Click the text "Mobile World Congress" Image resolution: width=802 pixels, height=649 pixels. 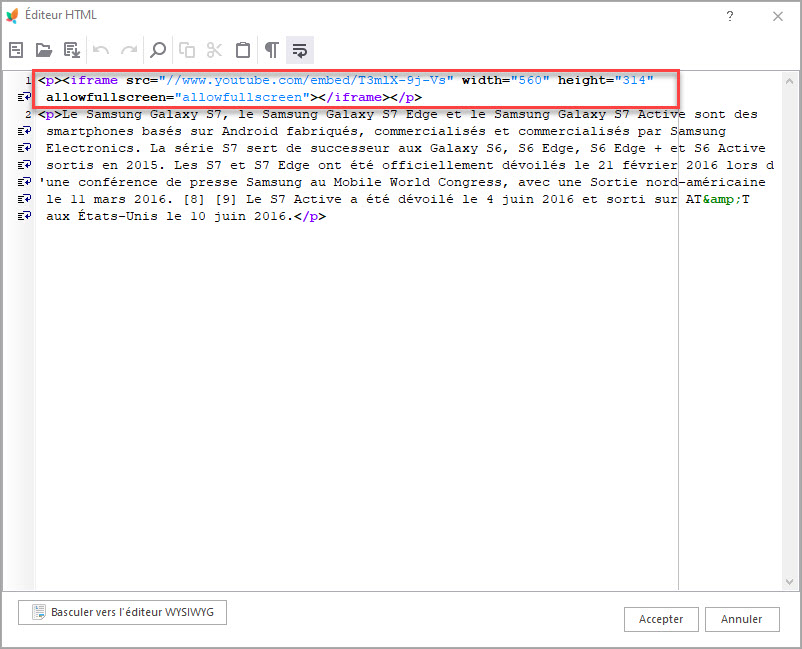417,182
